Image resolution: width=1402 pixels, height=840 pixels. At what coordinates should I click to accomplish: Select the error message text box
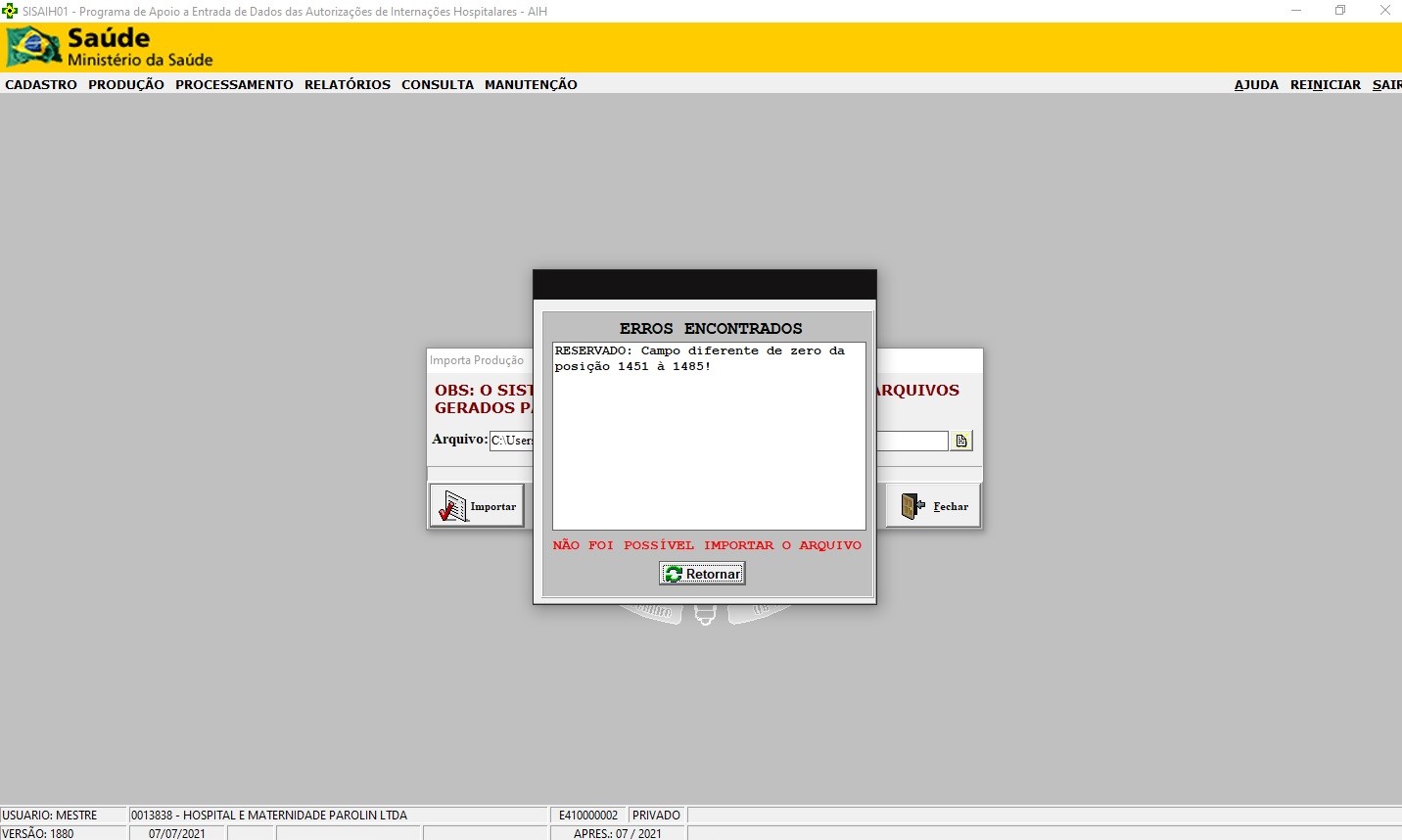709,436
